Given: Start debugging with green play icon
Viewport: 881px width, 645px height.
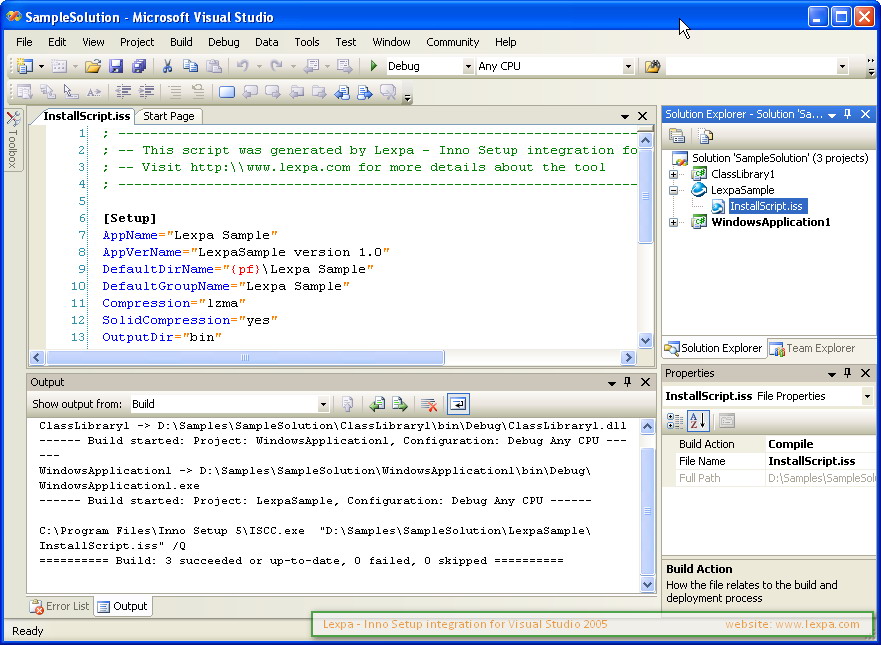Looking at the screenshot, I should [x=374, y=66].
